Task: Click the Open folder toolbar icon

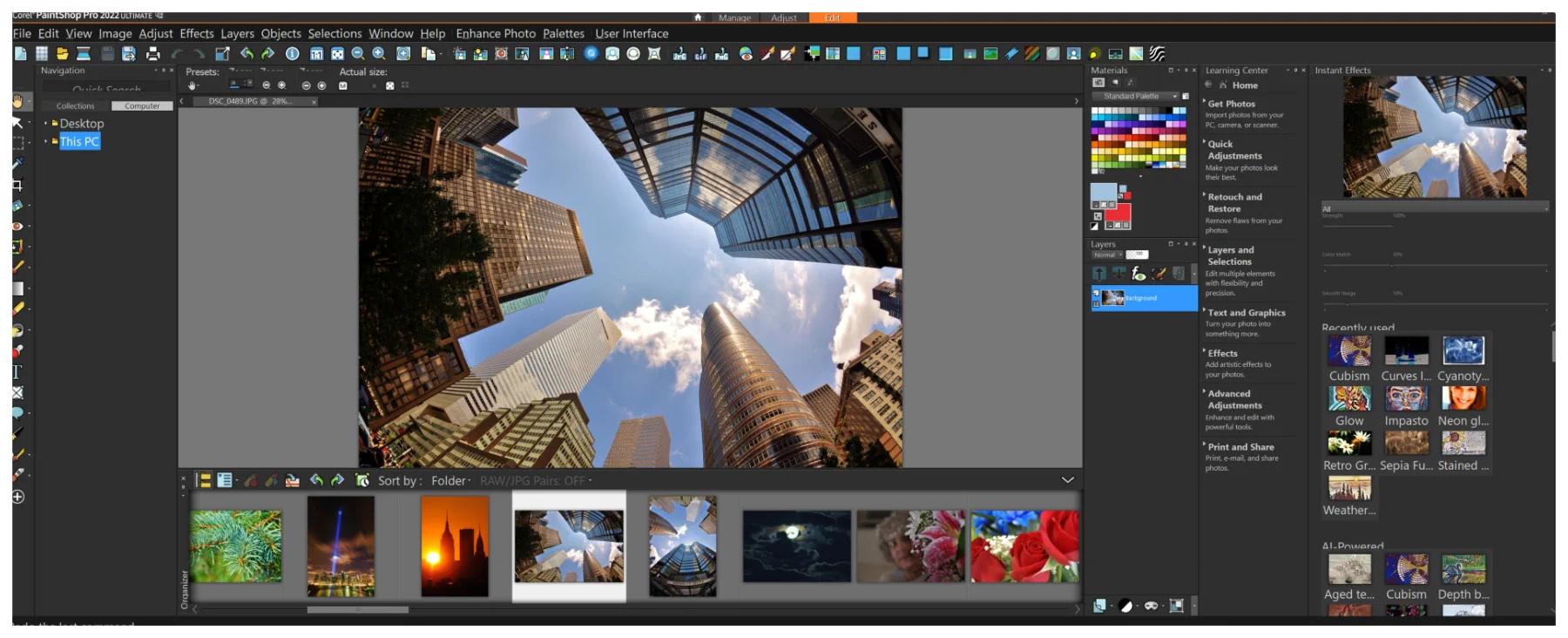Action: coord(62,54)
